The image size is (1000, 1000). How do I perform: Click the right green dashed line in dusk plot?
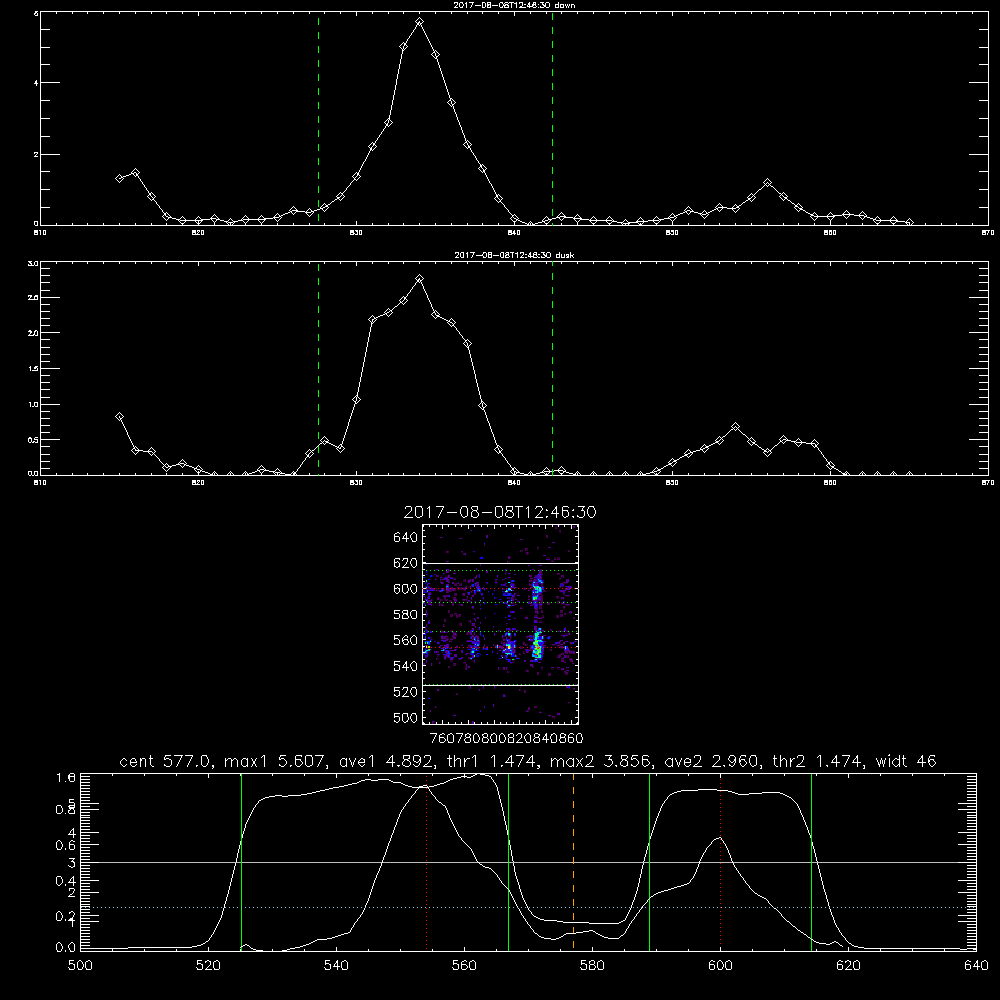[552, 368]
